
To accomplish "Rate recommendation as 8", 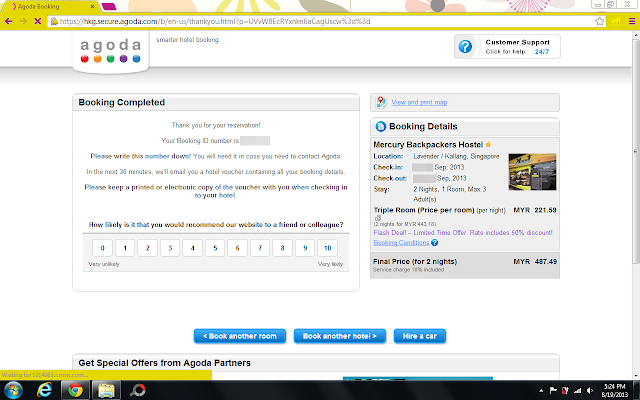I will coord(282,248).
